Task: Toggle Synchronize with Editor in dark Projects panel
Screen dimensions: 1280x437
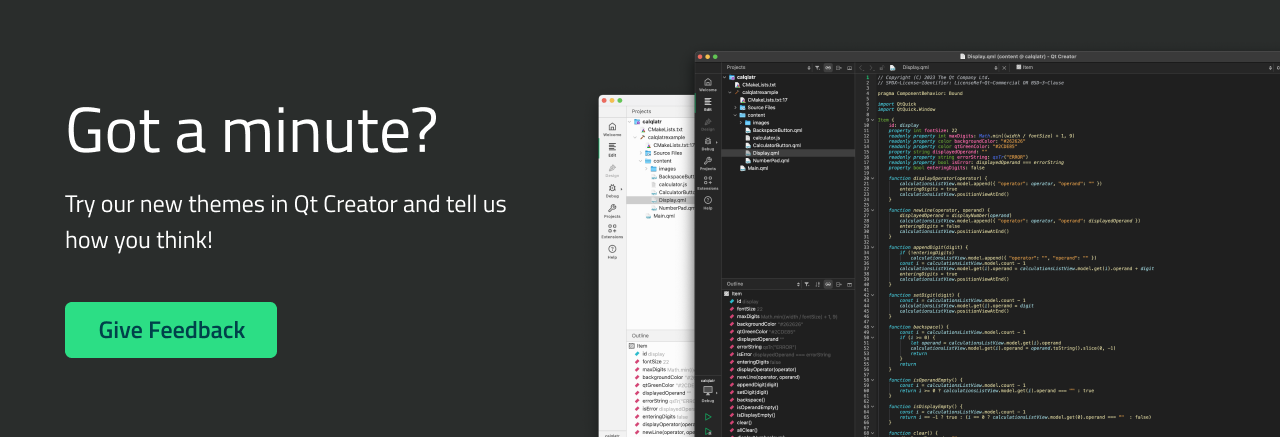Action: click(x=828, y=67)
